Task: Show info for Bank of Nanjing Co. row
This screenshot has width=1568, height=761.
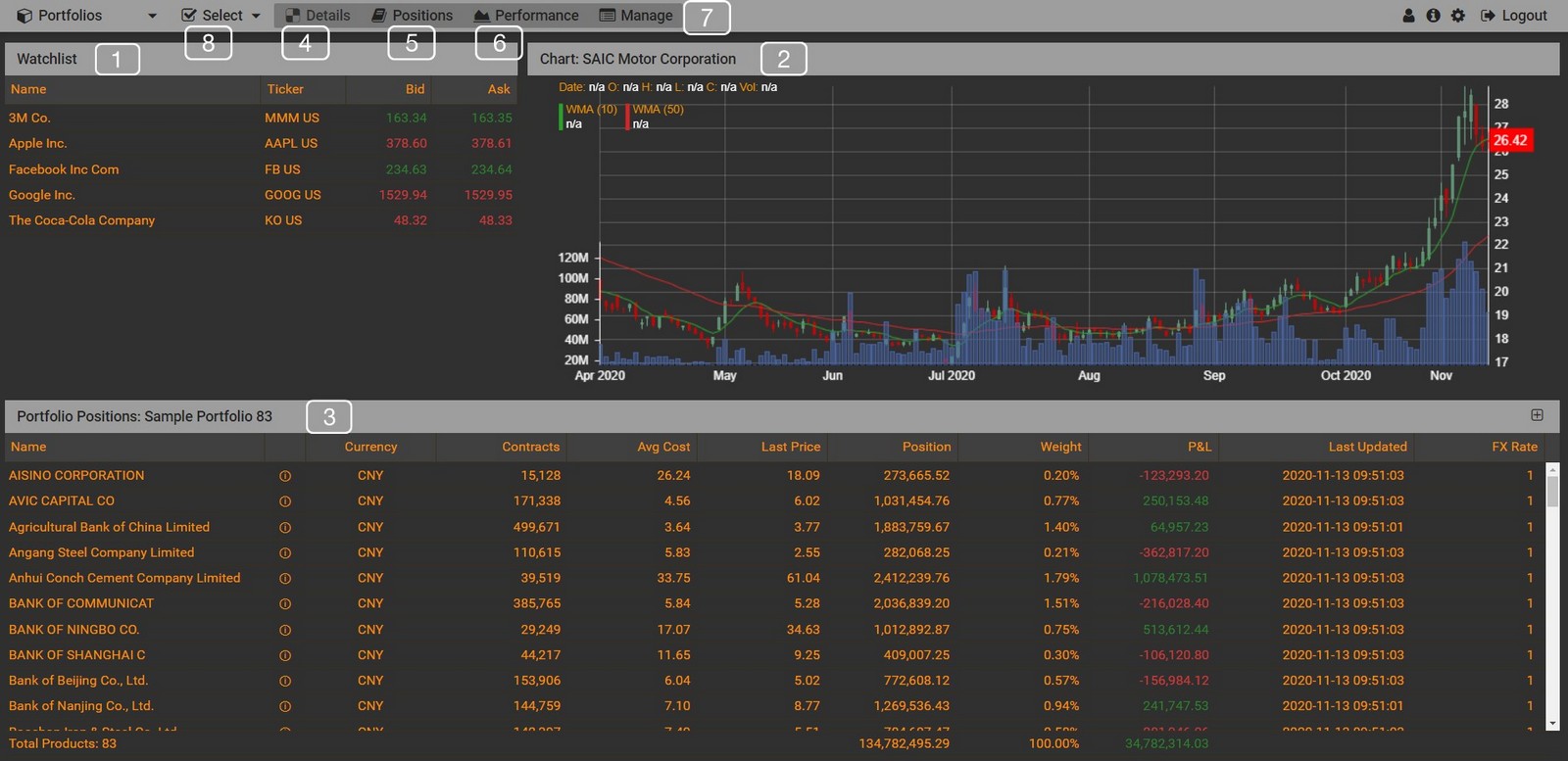Action: click(285, 706)
